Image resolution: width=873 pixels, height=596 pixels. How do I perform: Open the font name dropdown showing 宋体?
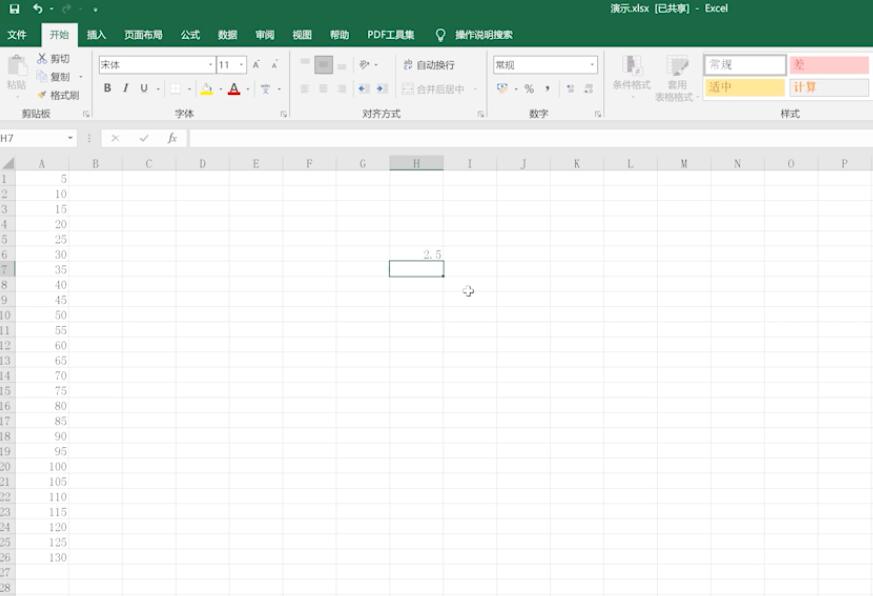point(211,65)
